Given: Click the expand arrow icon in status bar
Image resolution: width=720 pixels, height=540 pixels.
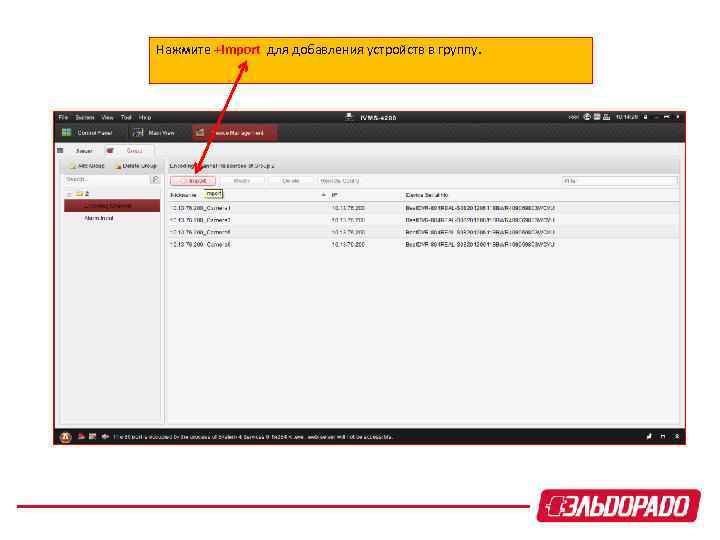Looking at the screenshot, I should click(x=677, y=437).
